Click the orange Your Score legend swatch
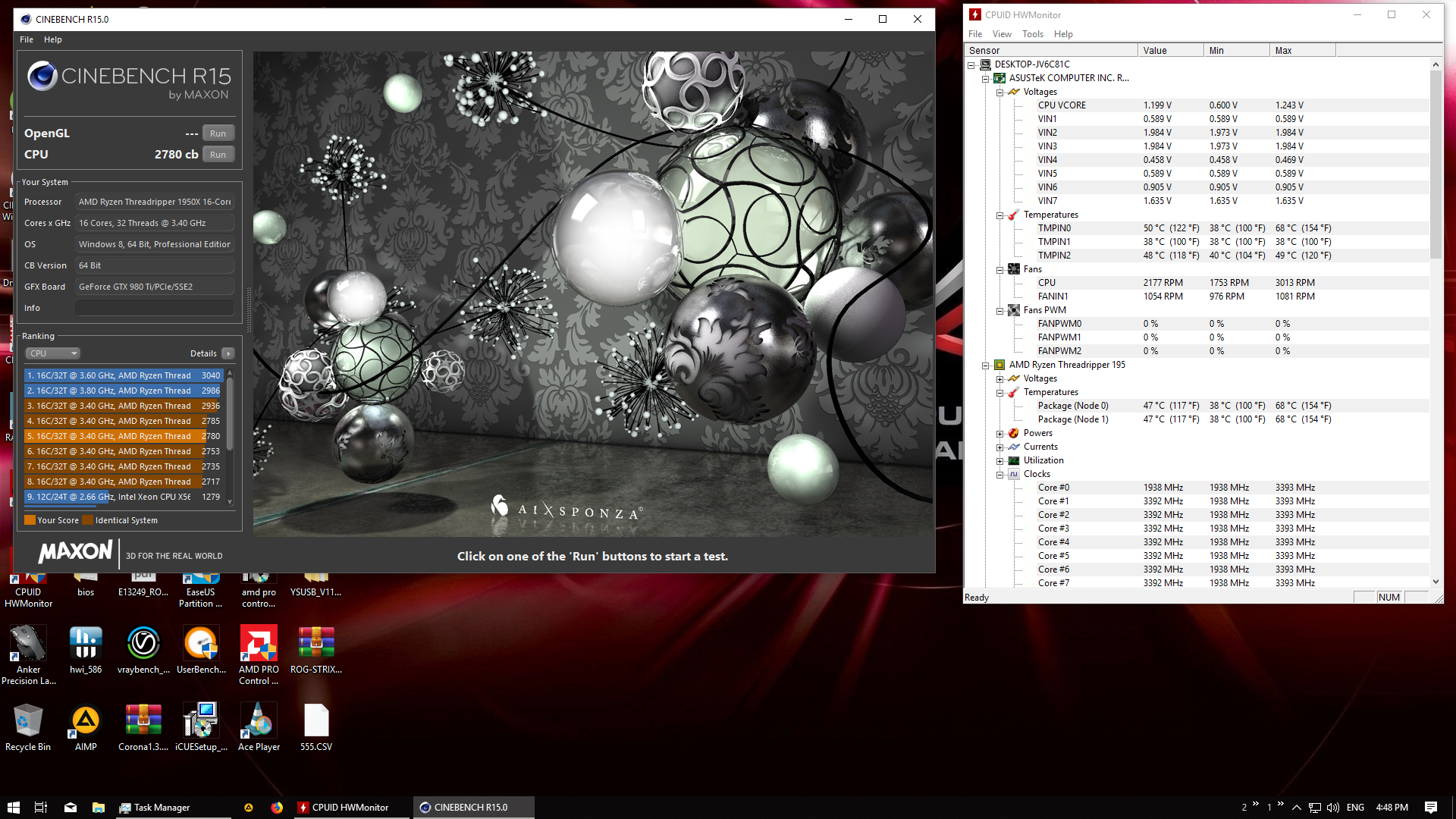Screen dimensions: 1456x819 30,520
